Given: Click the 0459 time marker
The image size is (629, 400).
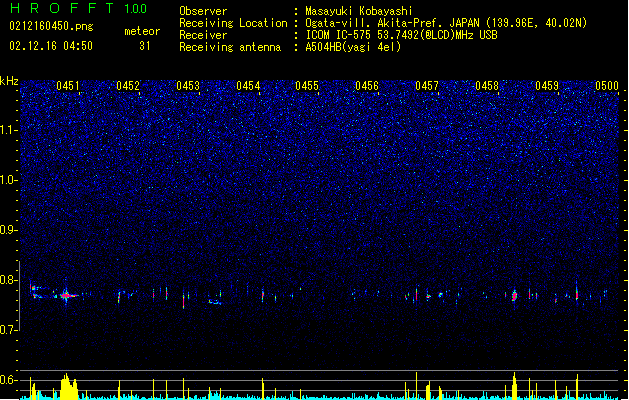Looking at the screenshot, I should 547,86.
